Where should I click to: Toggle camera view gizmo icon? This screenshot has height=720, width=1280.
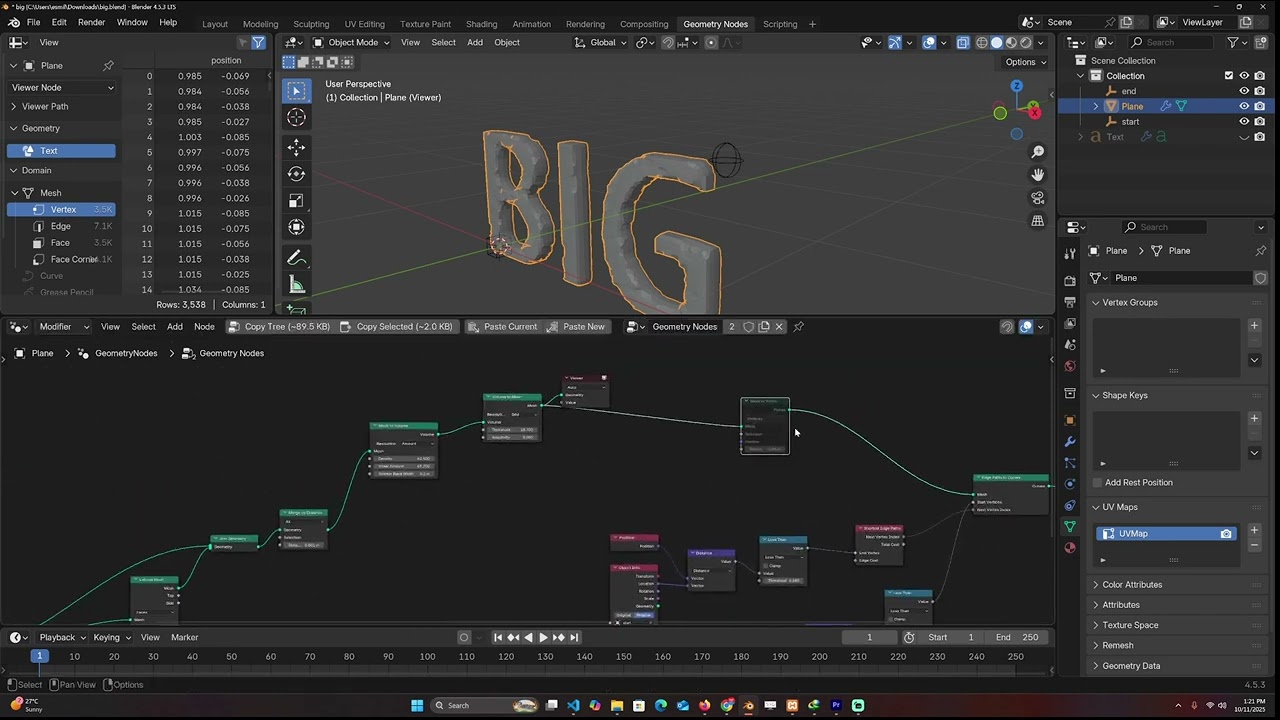[1038, 198]
